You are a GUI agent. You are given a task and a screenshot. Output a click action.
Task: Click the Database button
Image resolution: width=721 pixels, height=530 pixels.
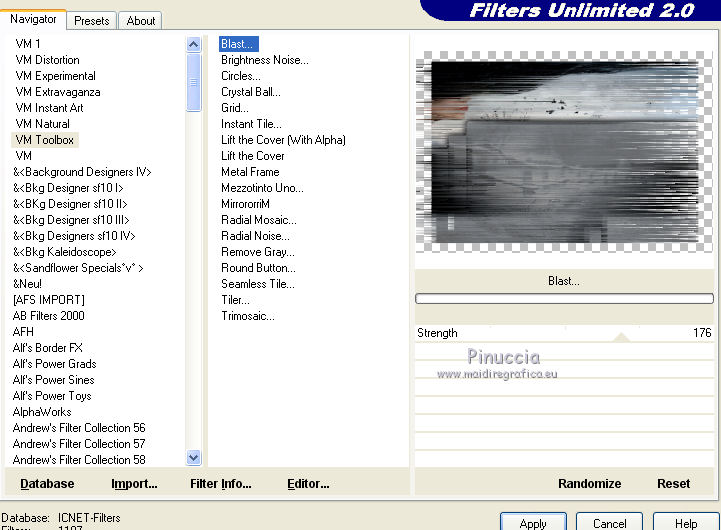(47, 484)
